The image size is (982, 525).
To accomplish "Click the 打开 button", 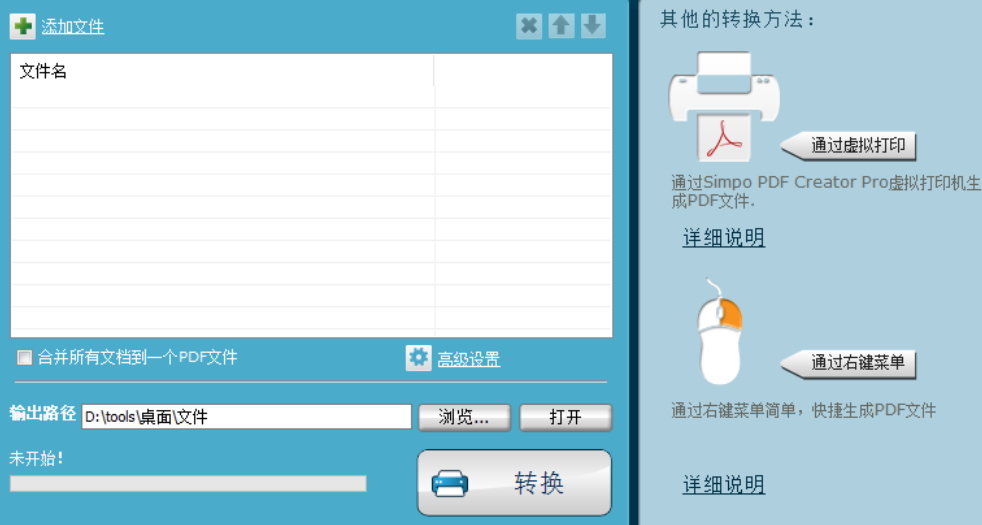I will (x=566, y=417).
